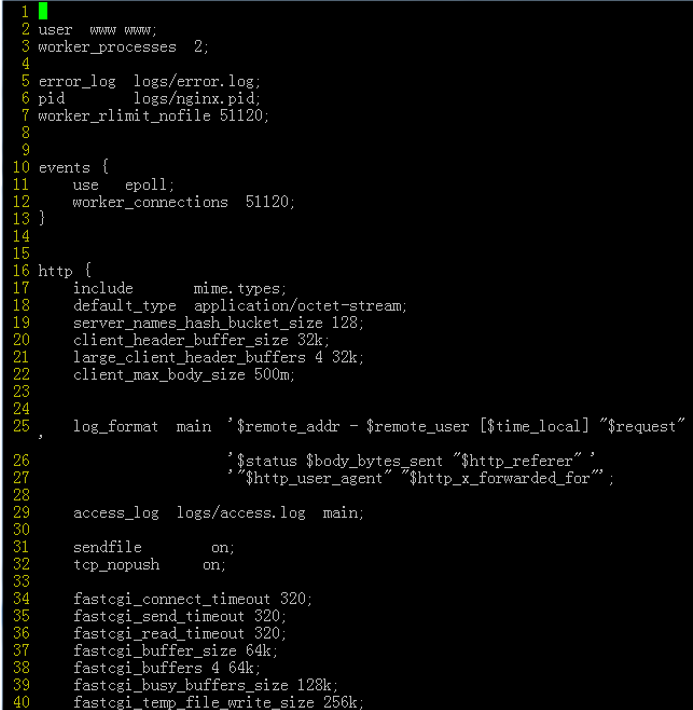Screen dimensions: 693x710
Task: Click worker_connections 51120 setting
Action: 183,202
